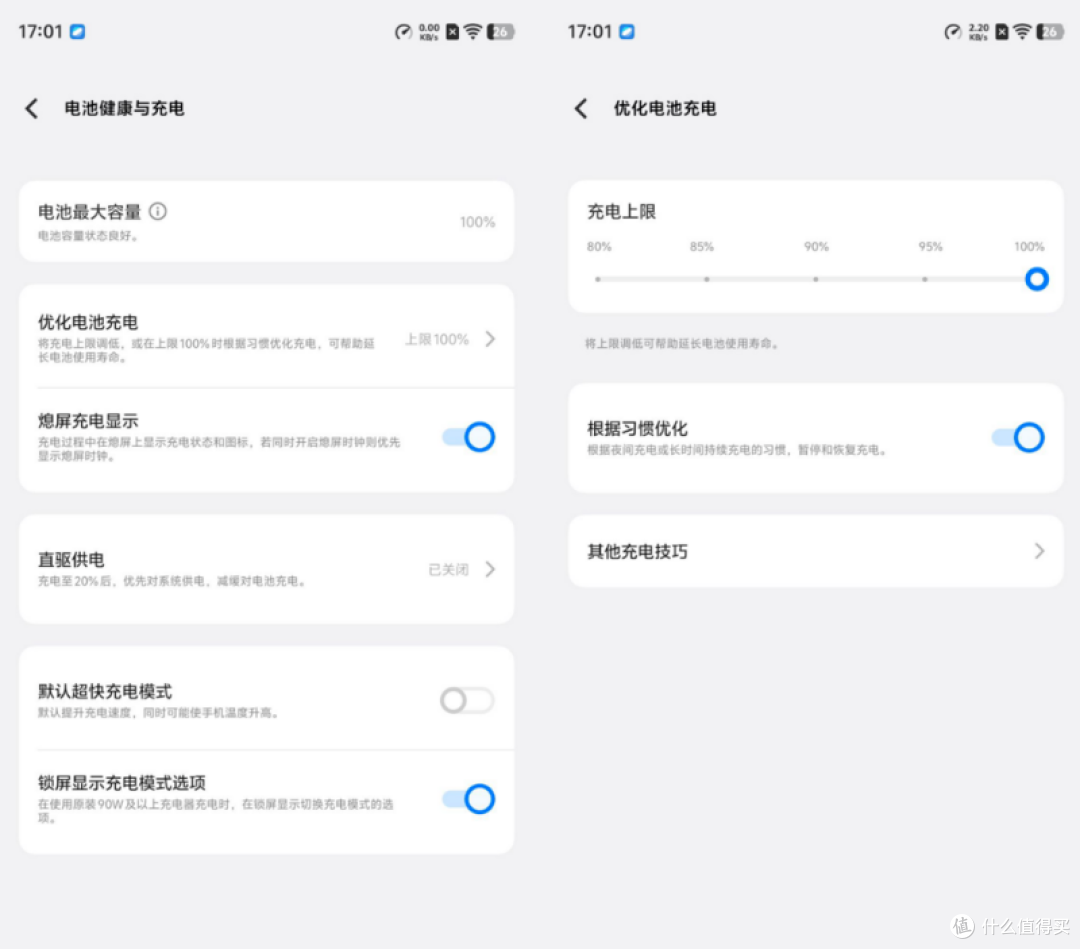Screen dimensions: 1080x949
Task: Tap SIM card icon in left status bar
Action: pos(453,32)
